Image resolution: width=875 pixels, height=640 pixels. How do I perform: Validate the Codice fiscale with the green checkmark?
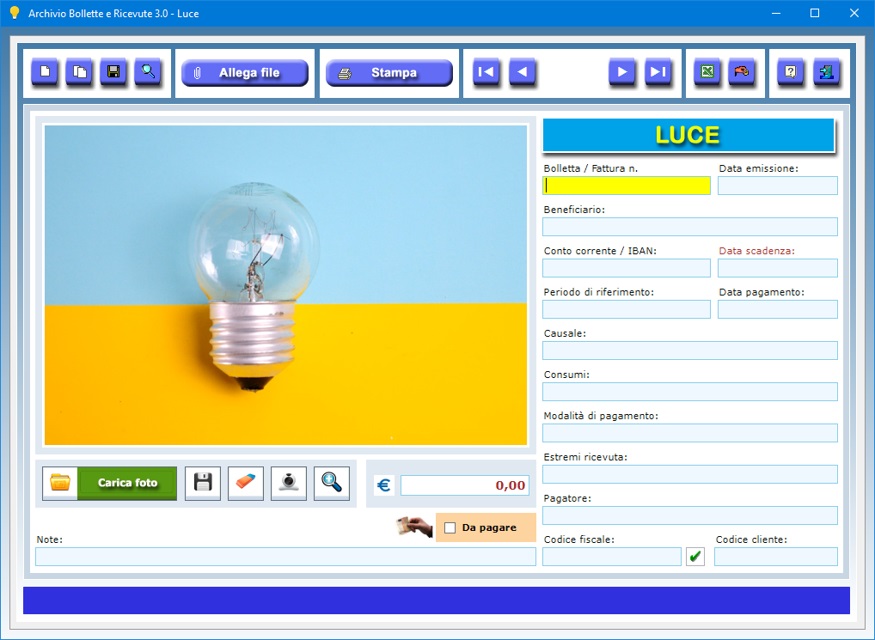pos(695,557)
